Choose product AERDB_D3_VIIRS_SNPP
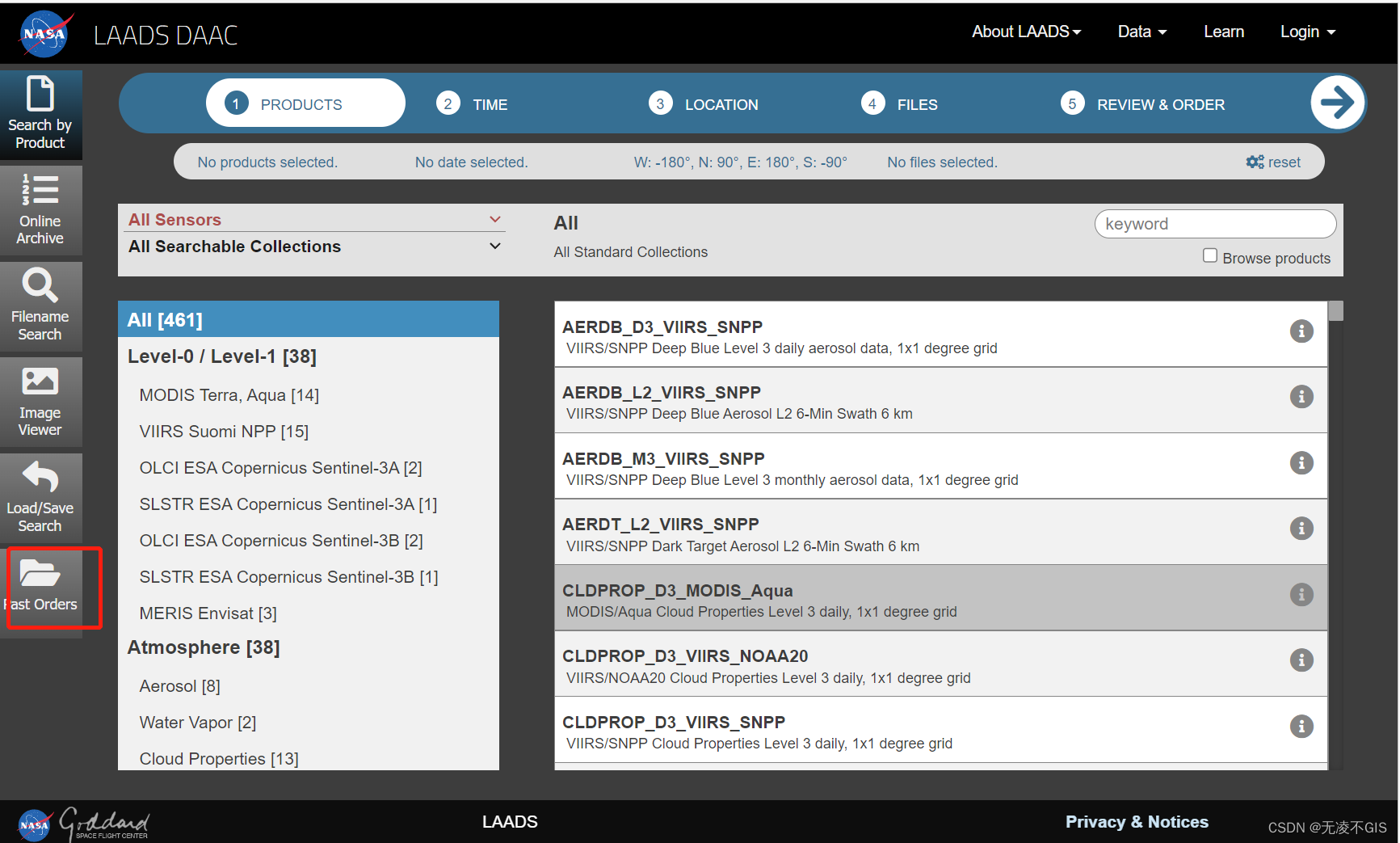Viewport: 1400px width, 843px height. [x=941, y=335]
